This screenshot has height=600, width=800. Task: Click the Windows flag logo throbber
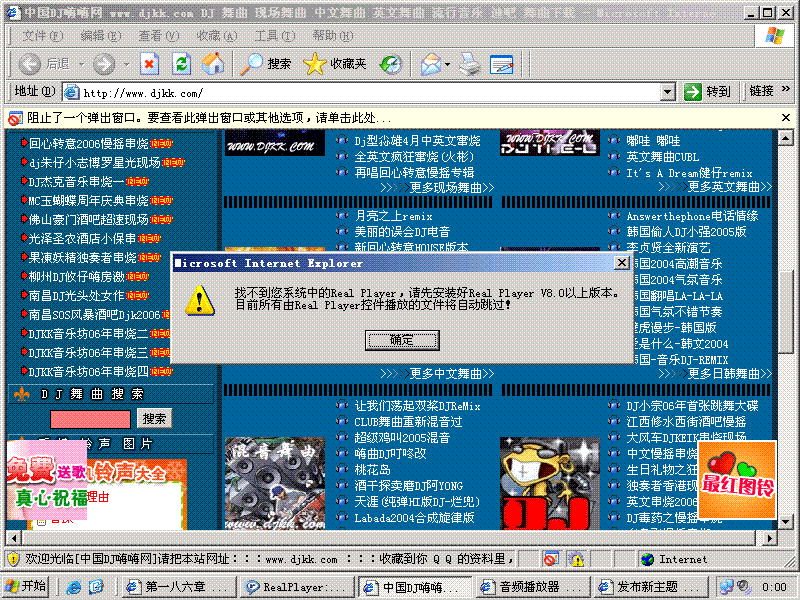775,36
